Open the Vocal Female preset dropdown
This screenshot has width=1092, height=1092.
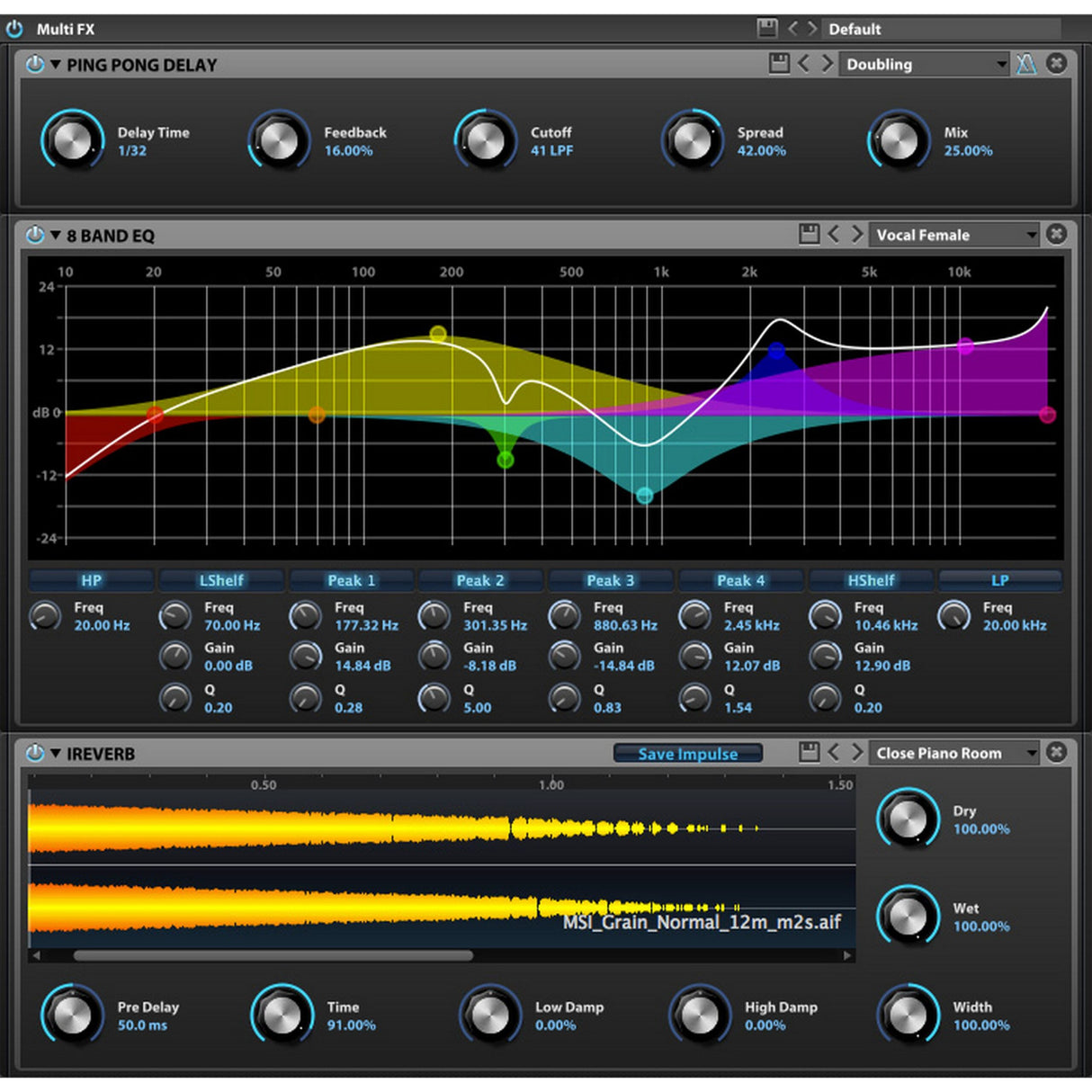[x=953, y=234]
